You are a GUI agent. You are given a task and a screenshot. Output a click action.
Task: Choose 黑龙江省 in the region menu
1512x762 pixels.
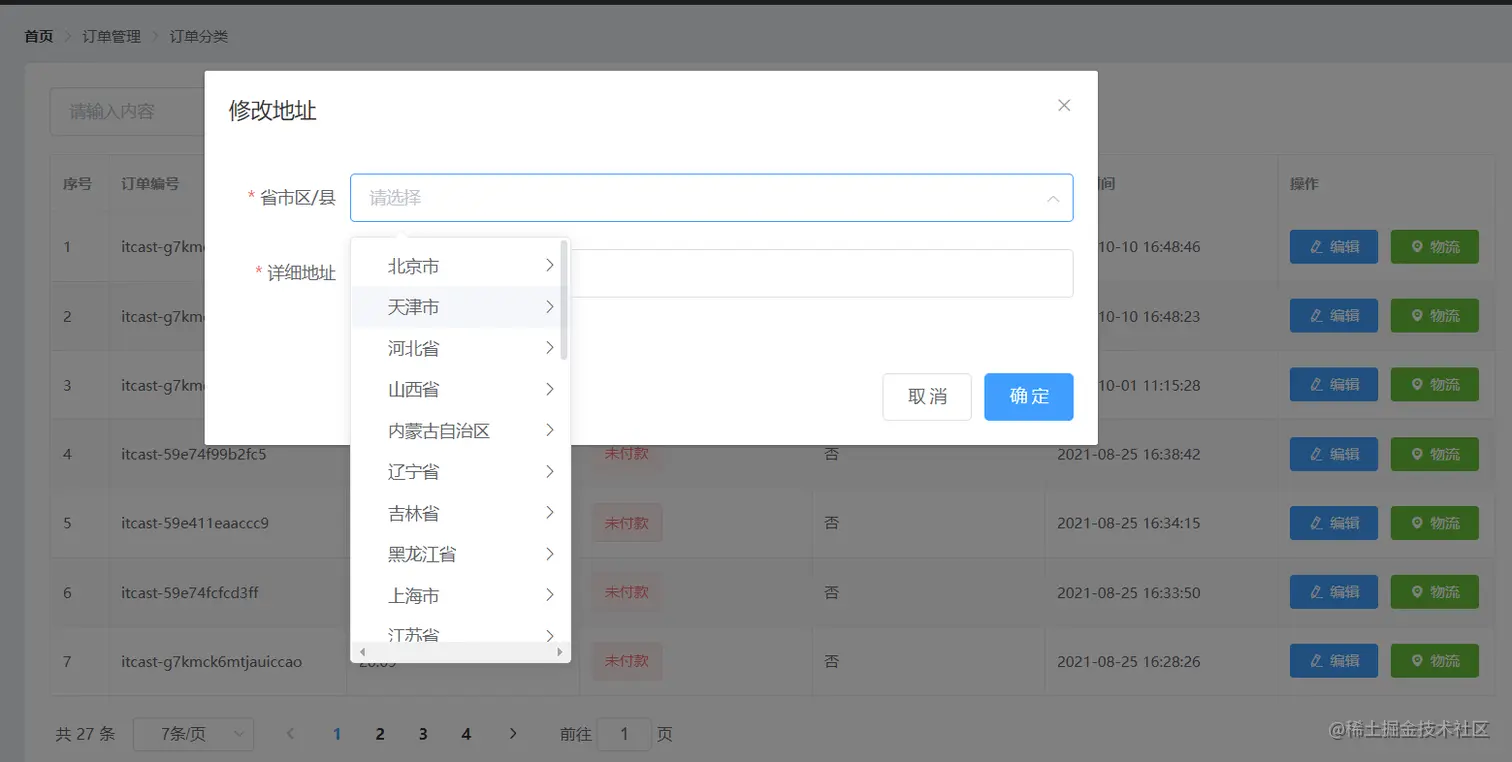(x=460, y=554)
